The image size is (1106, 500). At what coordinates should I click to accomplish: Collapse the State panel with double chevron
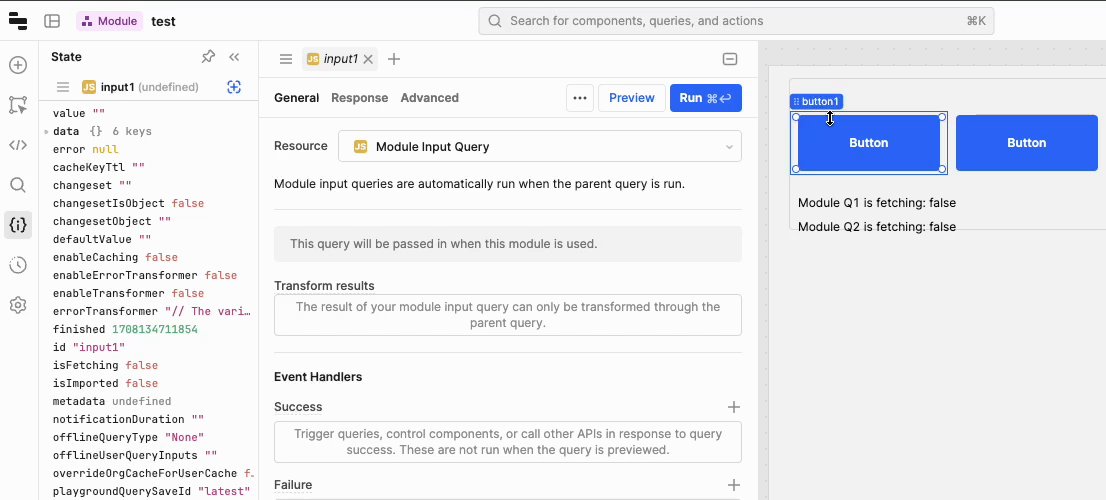(x=234, y=57)
